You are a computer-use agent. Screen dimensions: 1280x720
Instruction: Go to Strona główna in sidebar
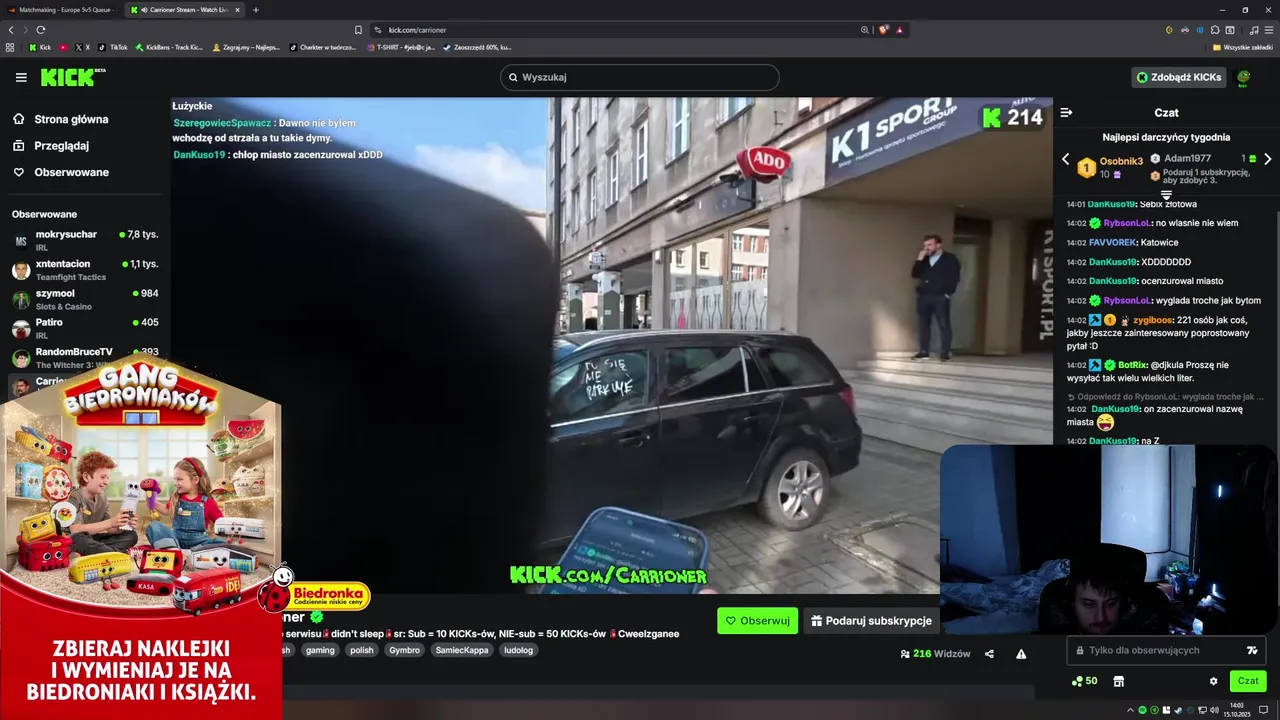tap(61, 119)
